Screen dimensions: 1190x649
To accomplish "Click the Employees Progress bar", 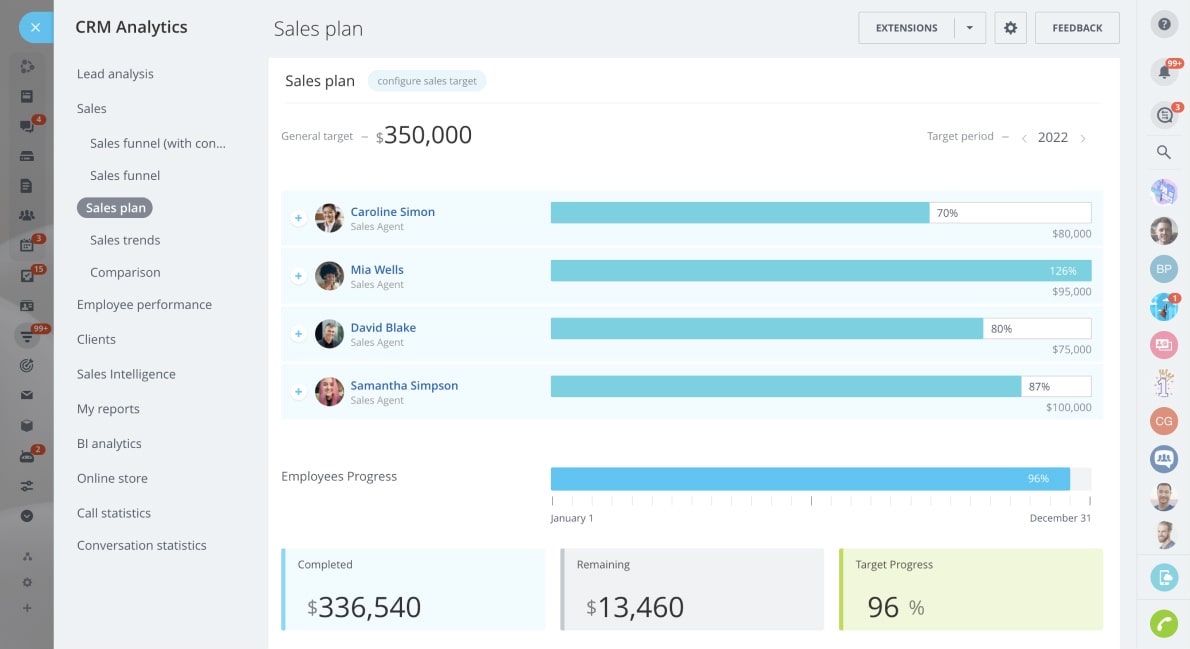I will [810, 479].
